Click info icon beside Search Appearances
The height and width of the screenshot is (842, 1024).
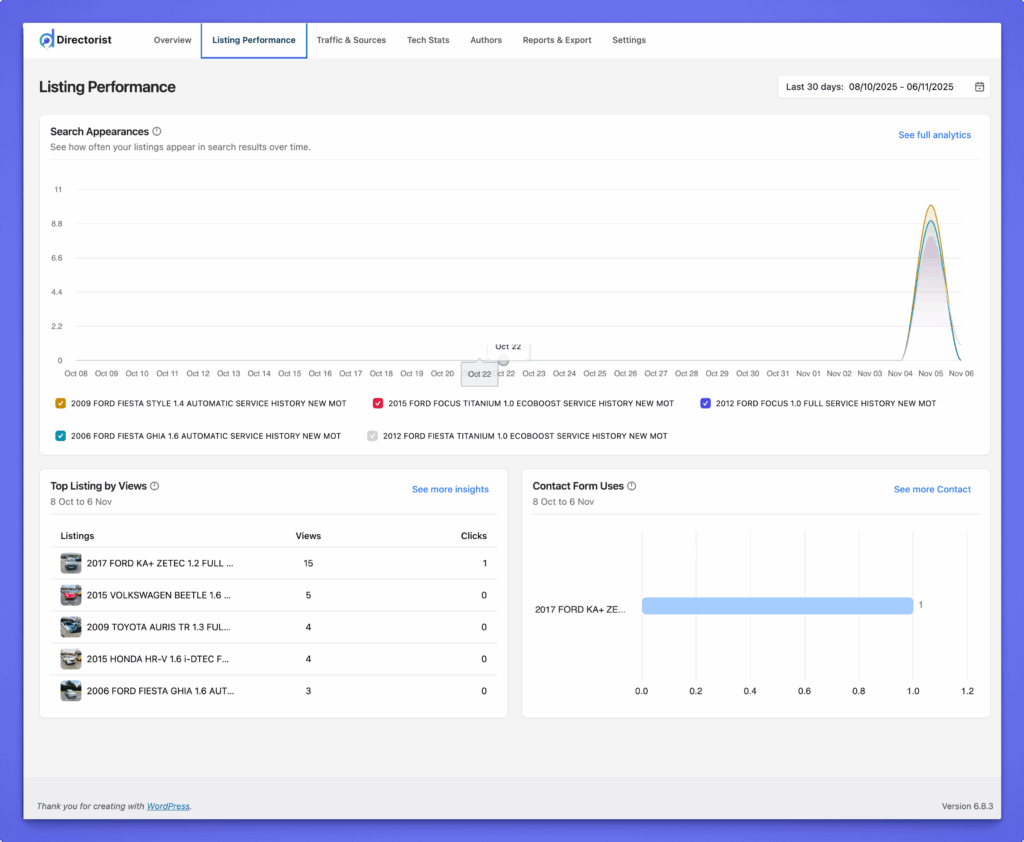(157, 132)
